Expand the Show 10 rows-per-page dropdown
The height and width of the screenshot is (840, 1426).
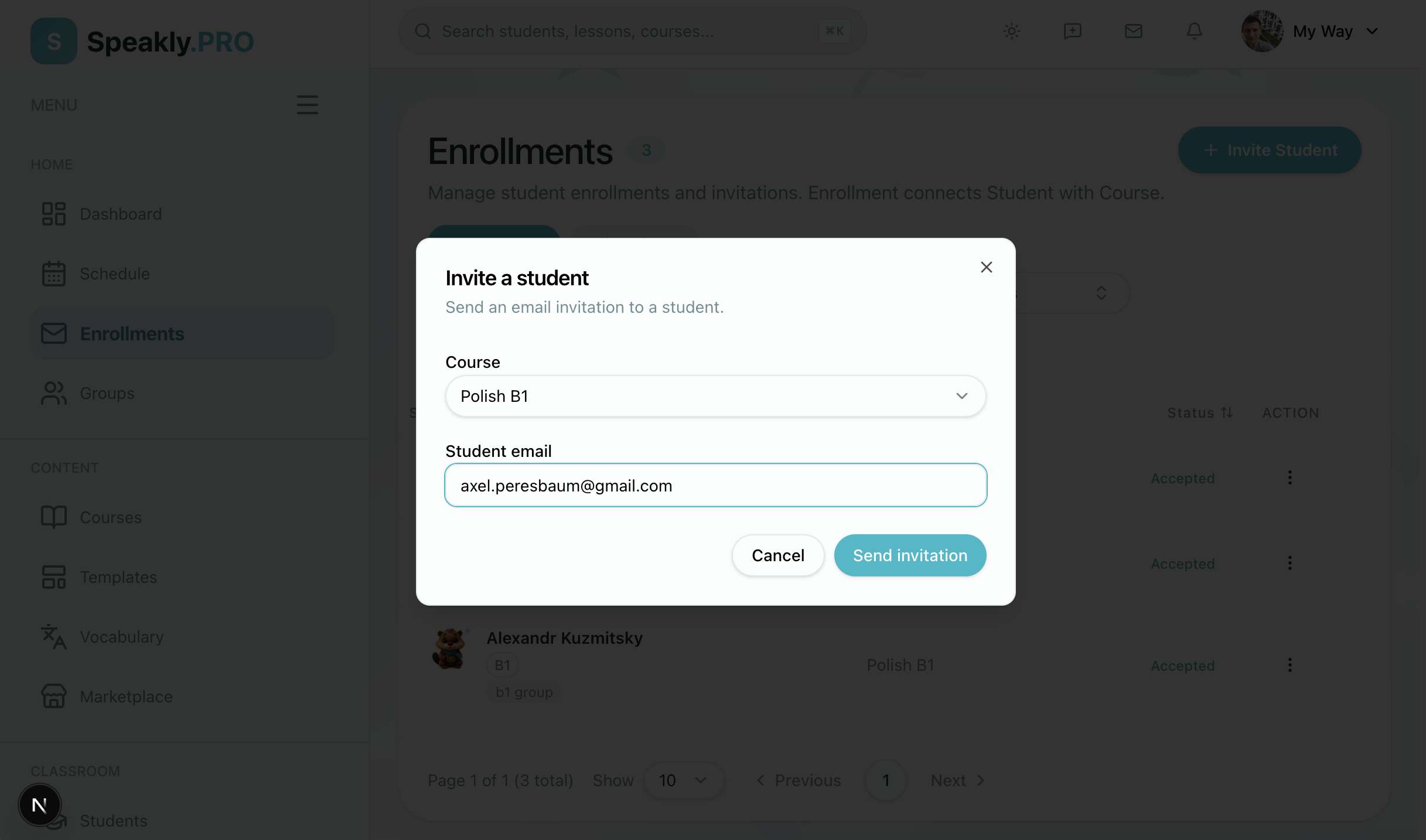coord(683,780)
